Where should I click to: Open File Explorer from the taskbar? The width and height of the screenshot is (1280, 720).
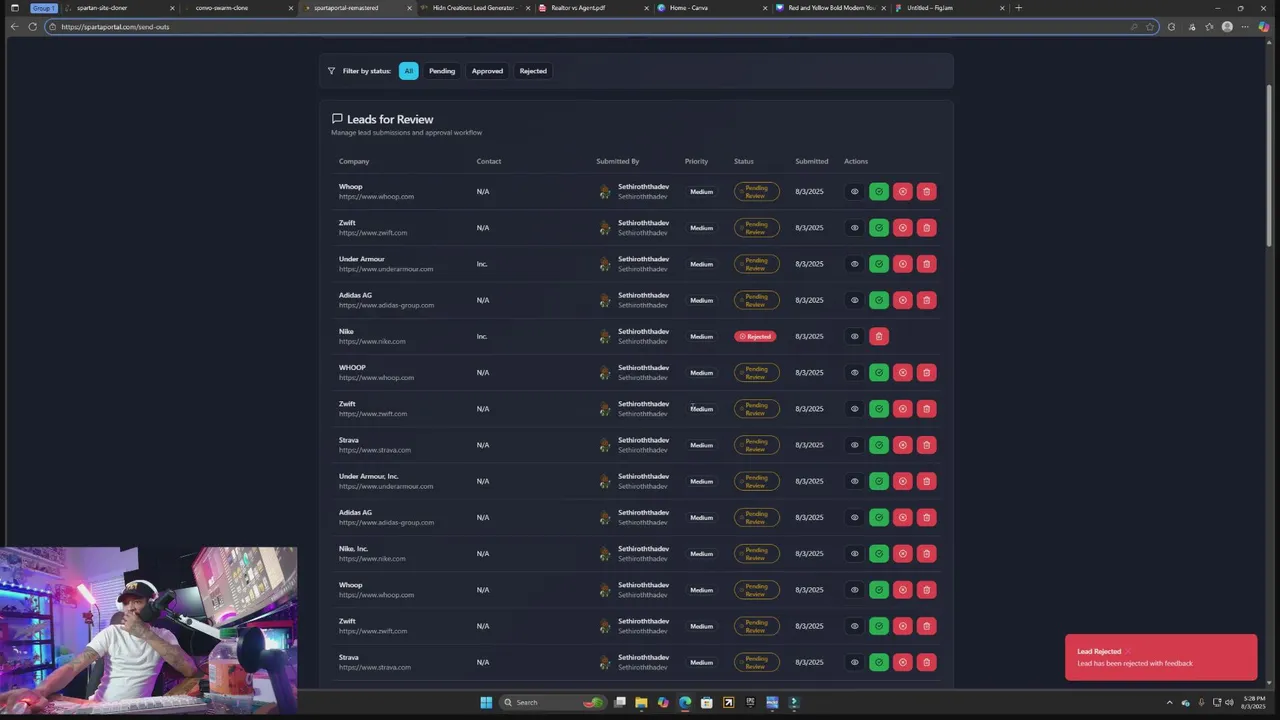[641, 702]
